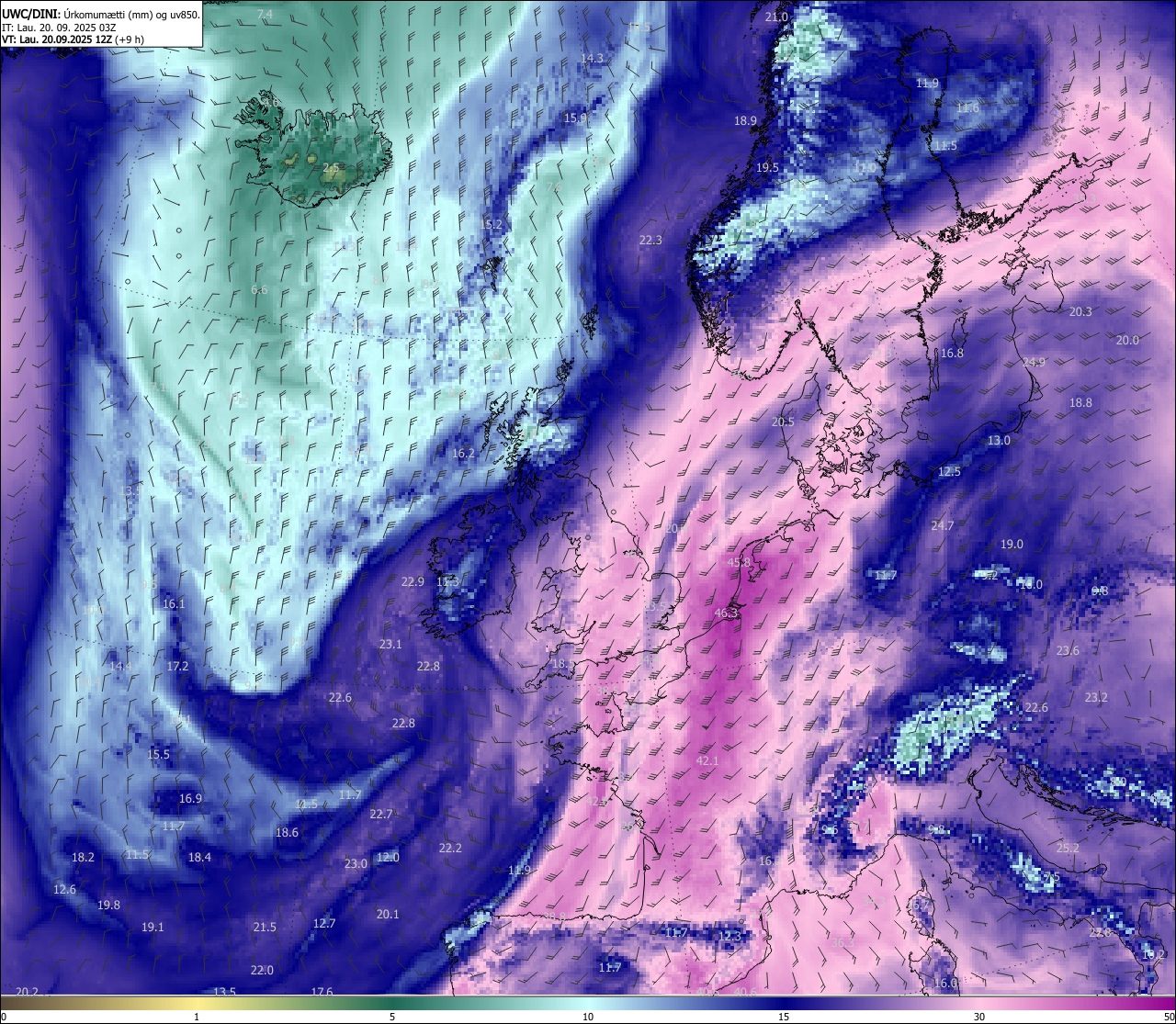Click the 42.1 value over France
Viewport: 1176px width, 1024px height.
[x=707, y=760]
